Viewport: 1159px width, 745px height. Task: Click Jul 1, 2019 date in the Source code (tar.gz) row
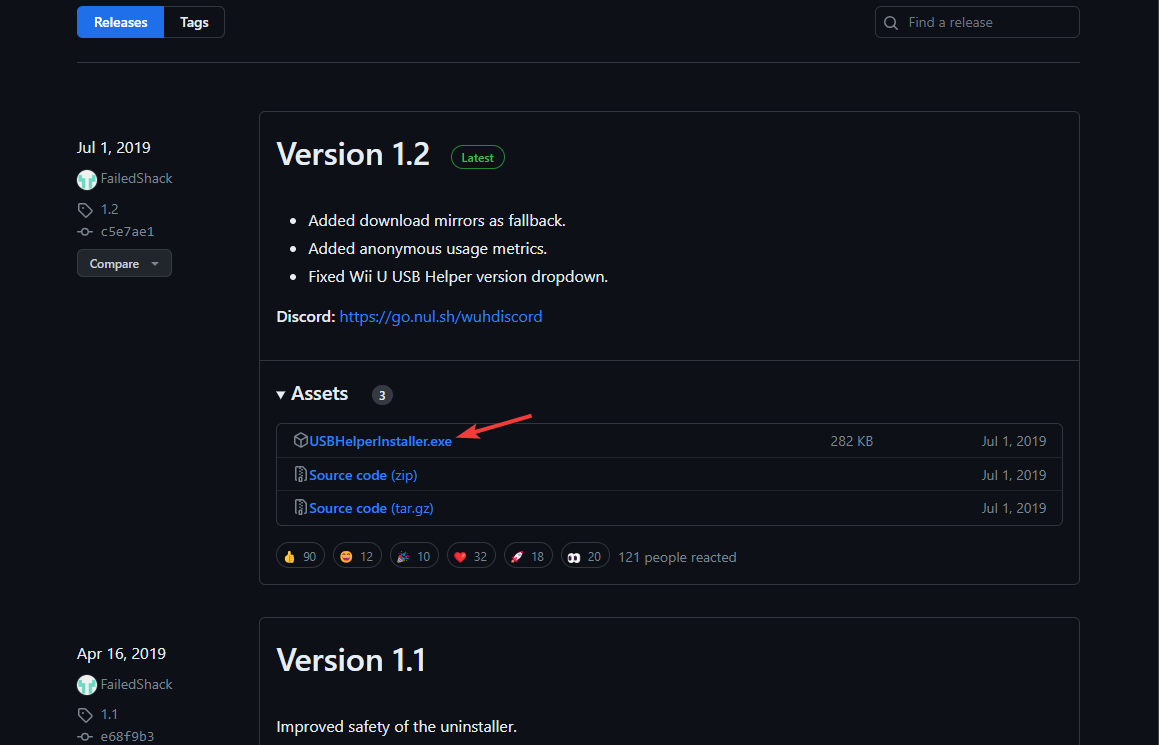point(1013,508)
